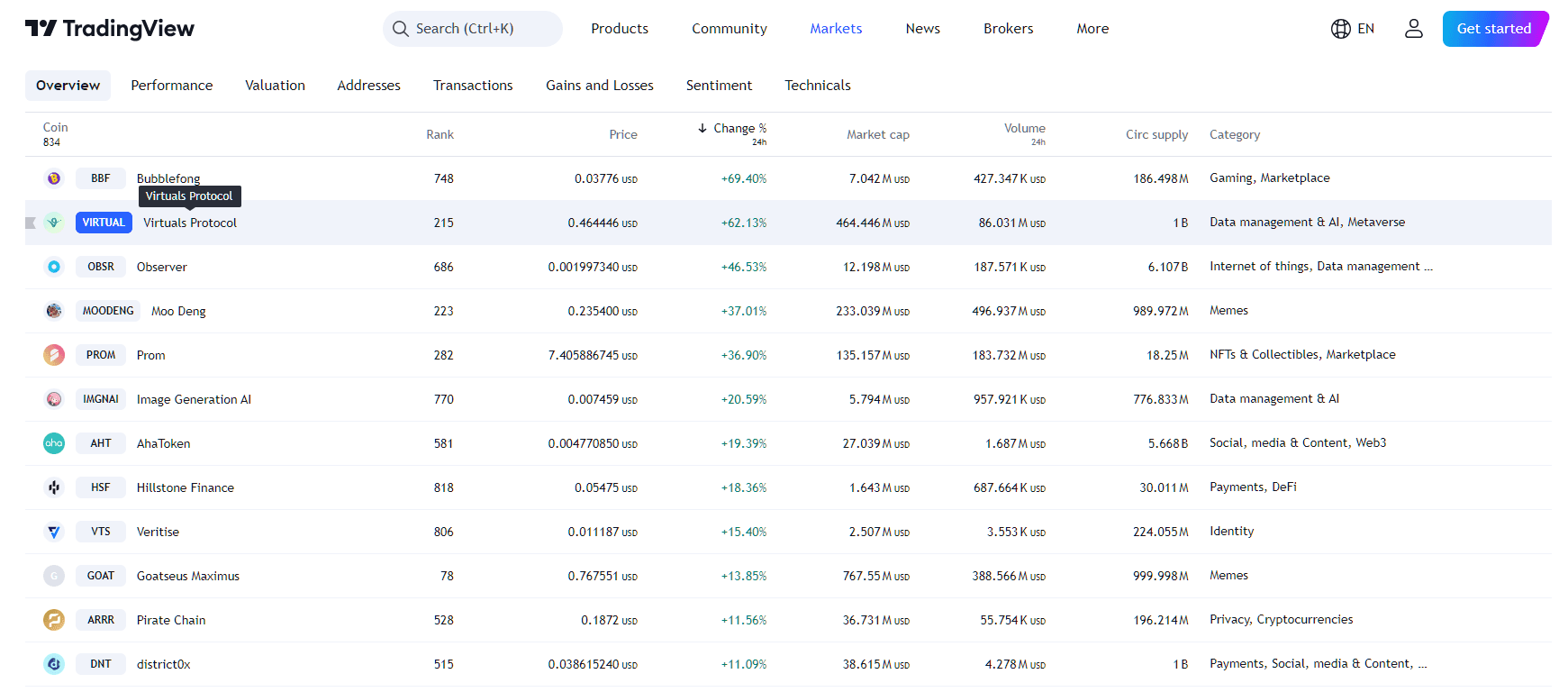Image resolution: width=1568 pixels, height=692 pixels.
Task: Open the EN language selector
Action: pos(1353,29)
